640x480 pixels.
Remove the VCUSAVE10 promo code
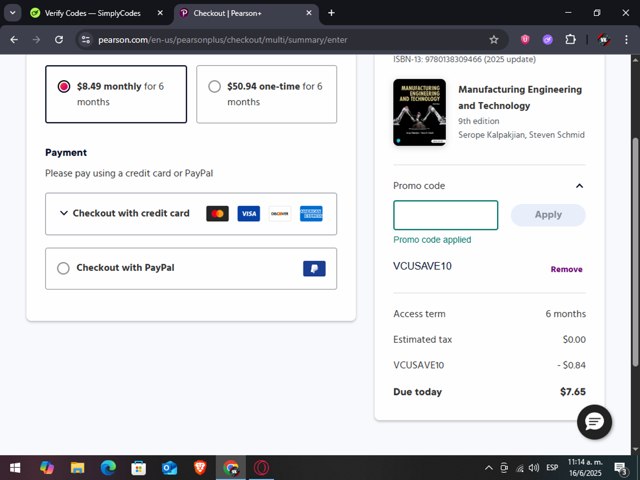[x=566, y=269]
